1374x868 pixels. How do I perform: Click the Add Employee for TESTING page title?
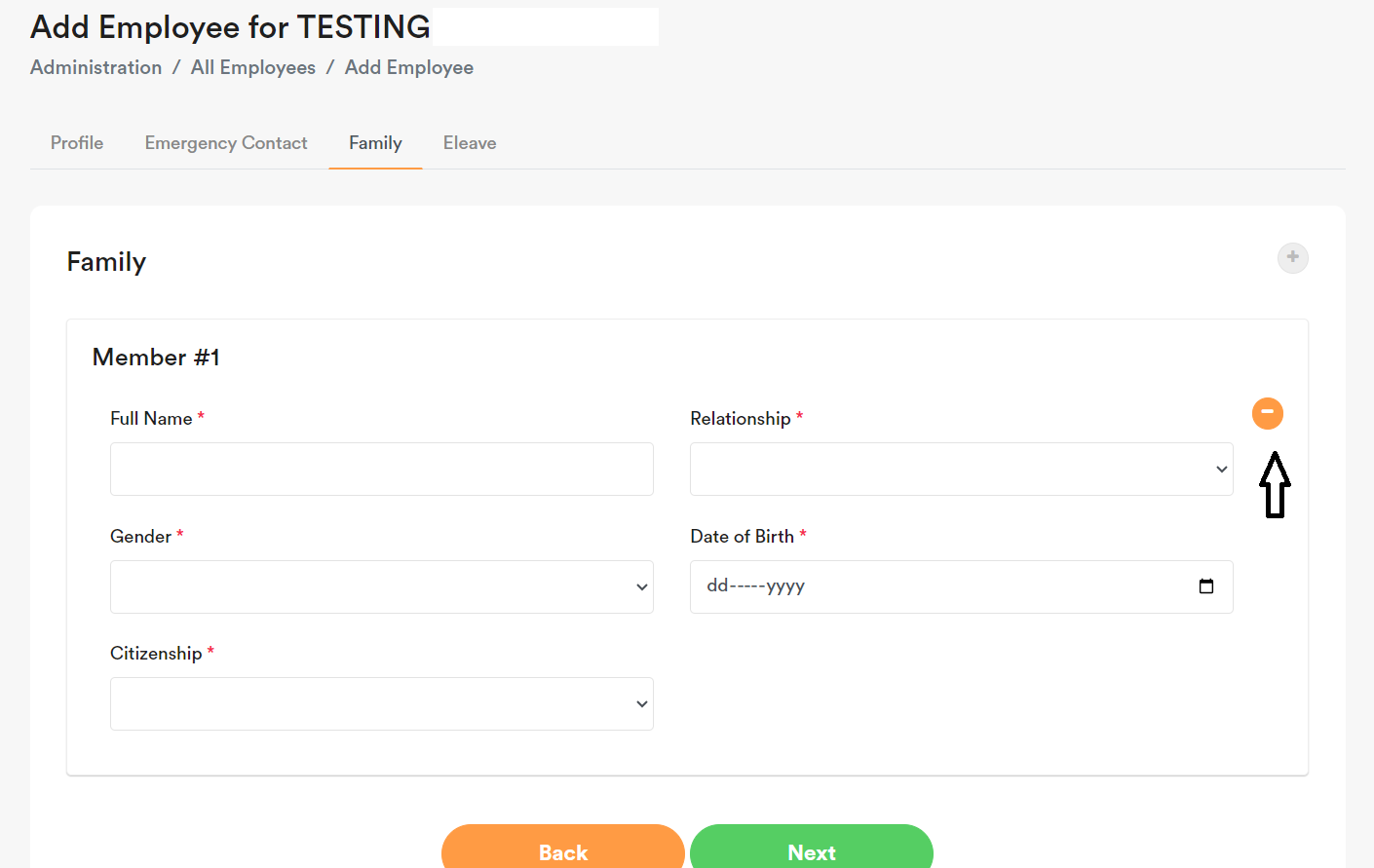click(x=230, y=27)
